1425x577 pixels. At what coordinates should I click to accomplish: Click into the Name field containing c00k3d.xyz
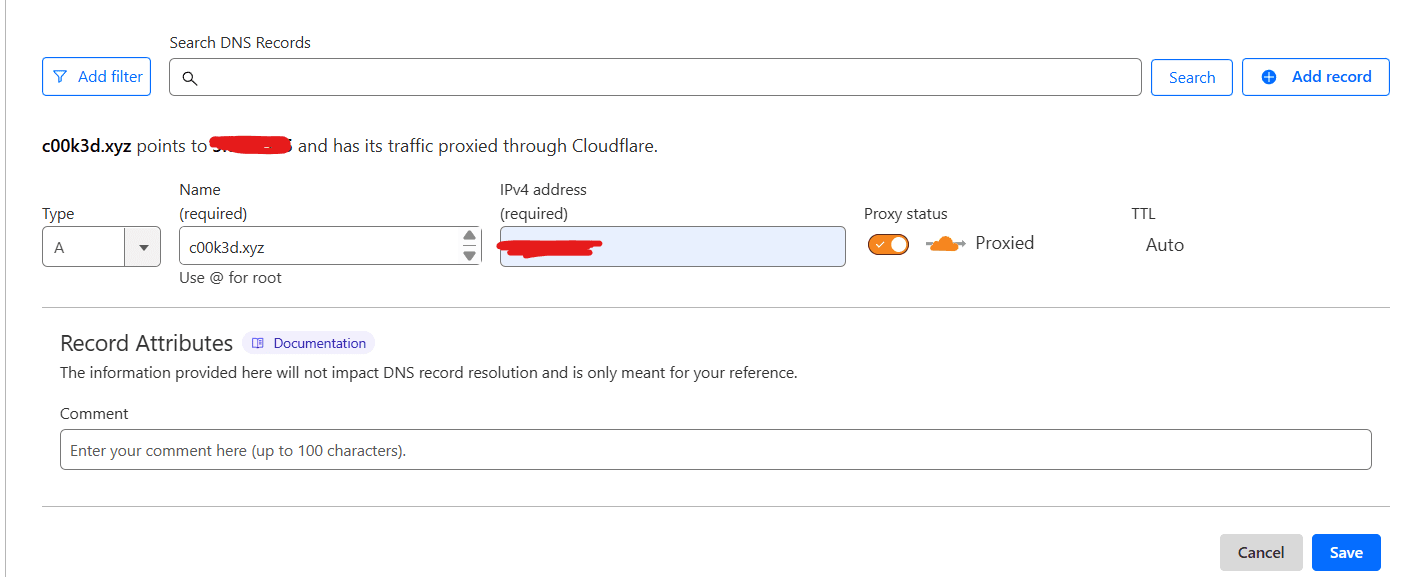(315, 247)
